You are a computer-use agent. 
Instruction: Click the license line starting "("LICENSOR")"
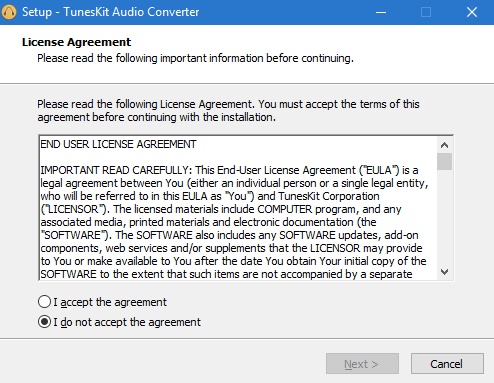tap(221, 209)
